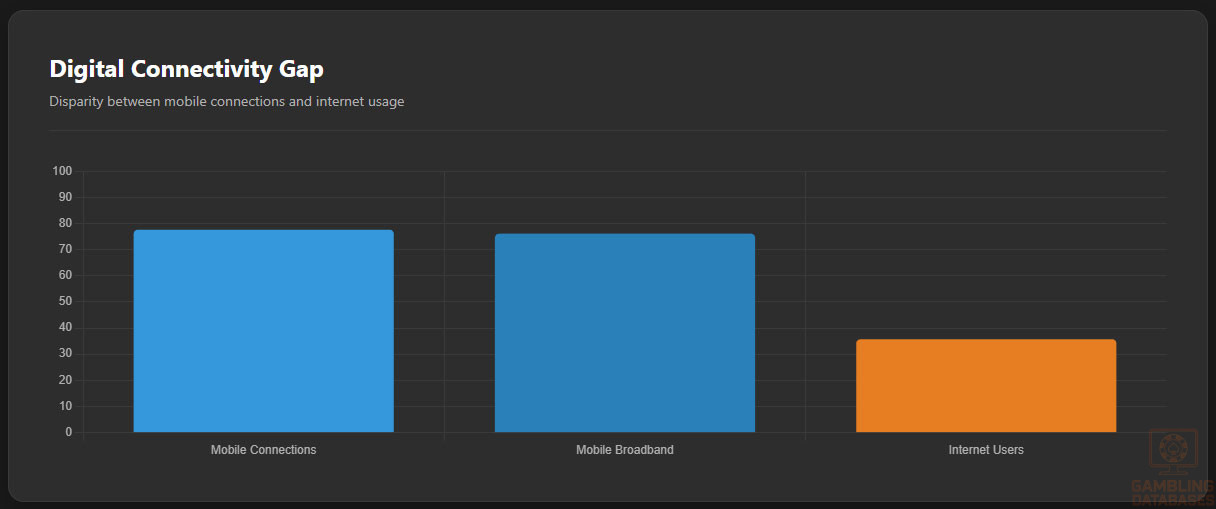The image size is (1216, 509).
Task: Click the Gambling Databases watermark text
Action: (x=1173, y=492)
